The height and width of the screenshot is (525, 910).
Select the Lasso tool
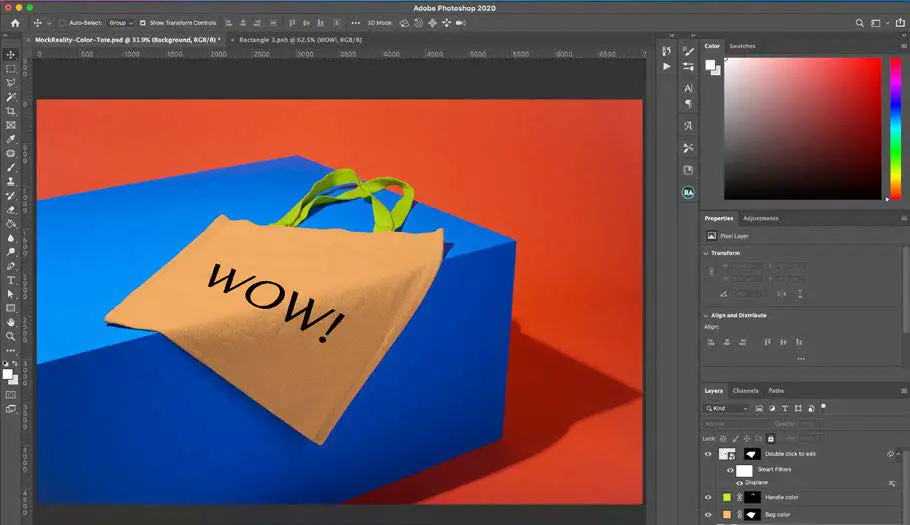(10, 82)
